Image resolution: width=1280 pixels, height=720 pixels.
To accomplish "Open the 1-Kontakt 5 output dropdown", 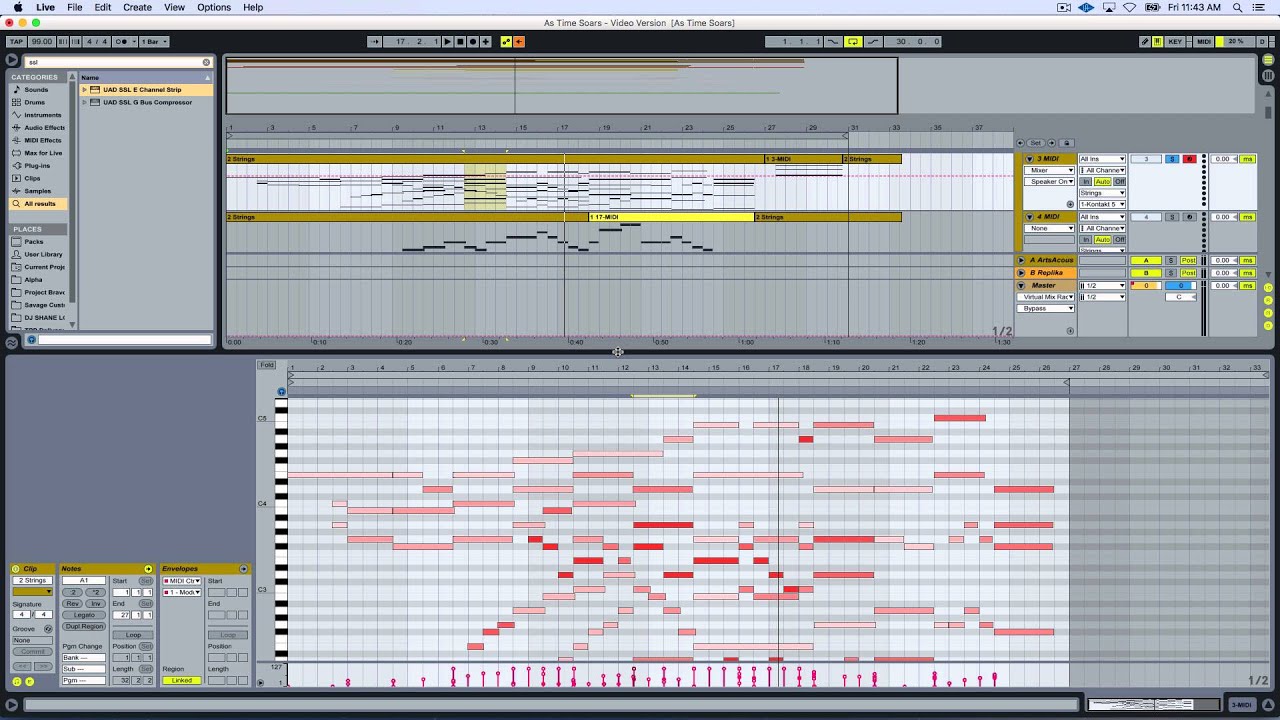I will pyautogui.click(x=1102, y=205).
